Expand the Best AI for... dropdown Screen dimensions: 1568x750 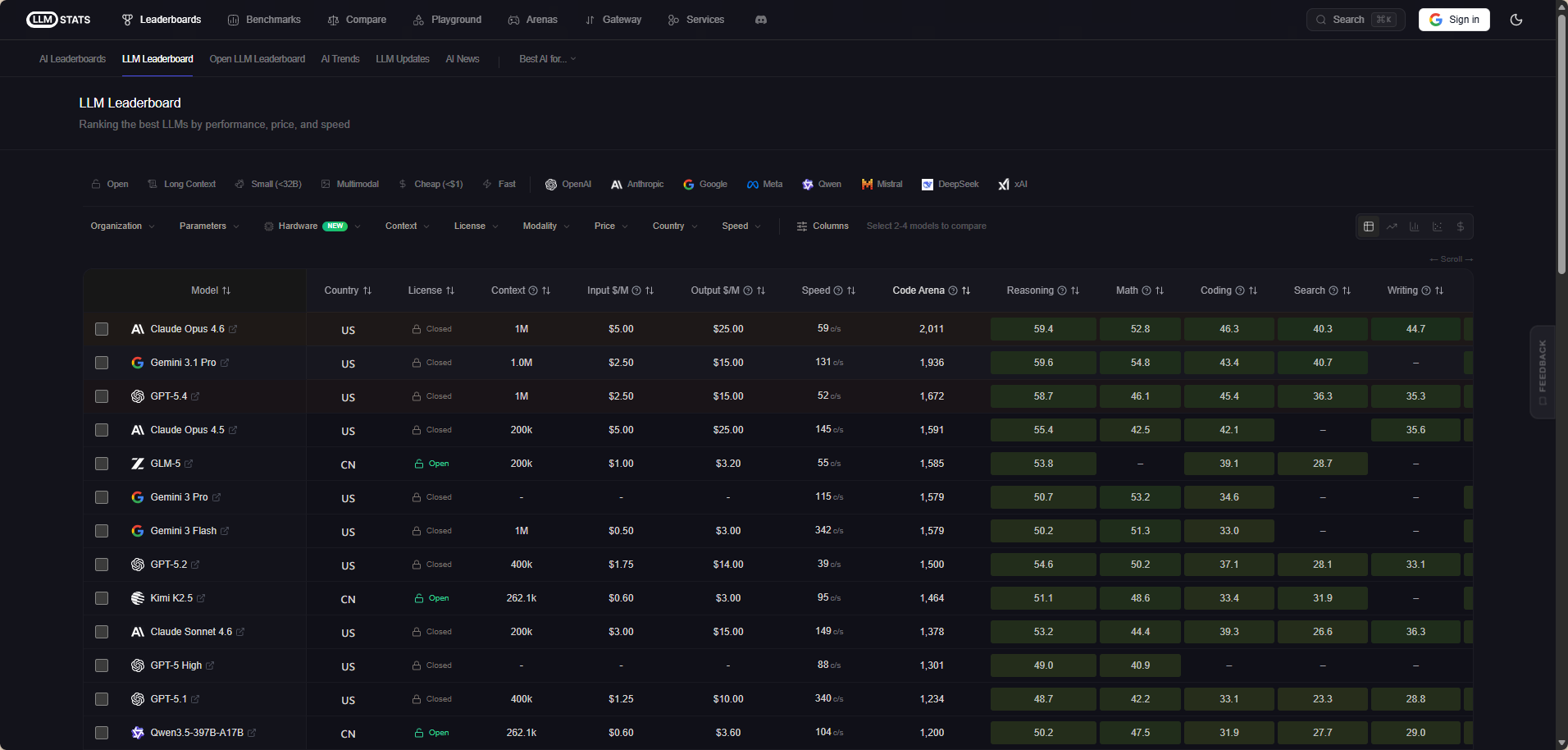[548, 59]
